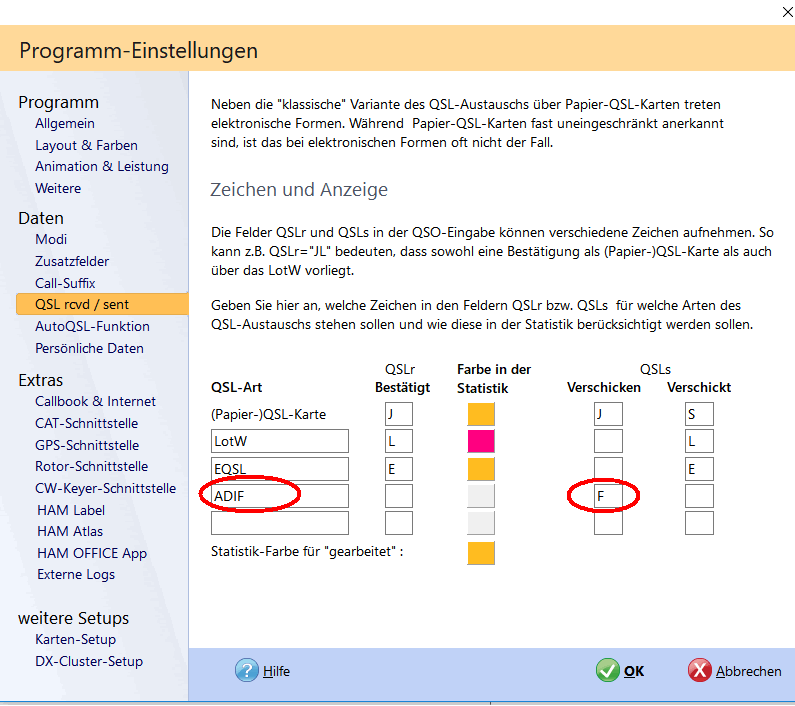
Task: Edit the LotW Verschickt field with L
Action: [x=699, y=441]
